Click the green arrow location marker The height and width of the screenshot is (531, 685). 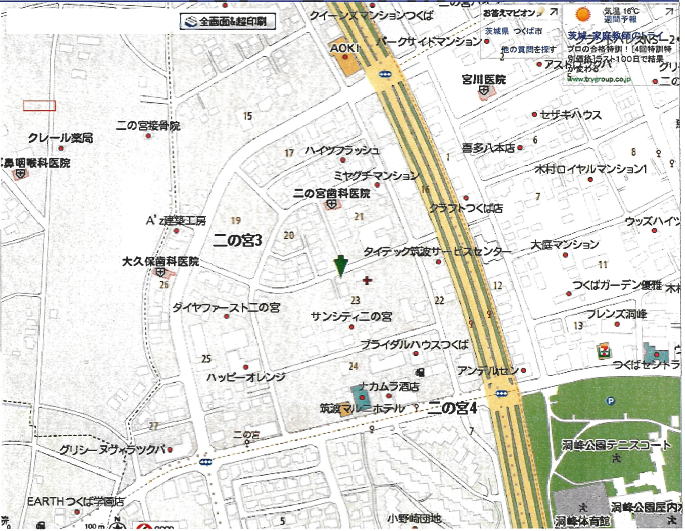pos(340,265)
